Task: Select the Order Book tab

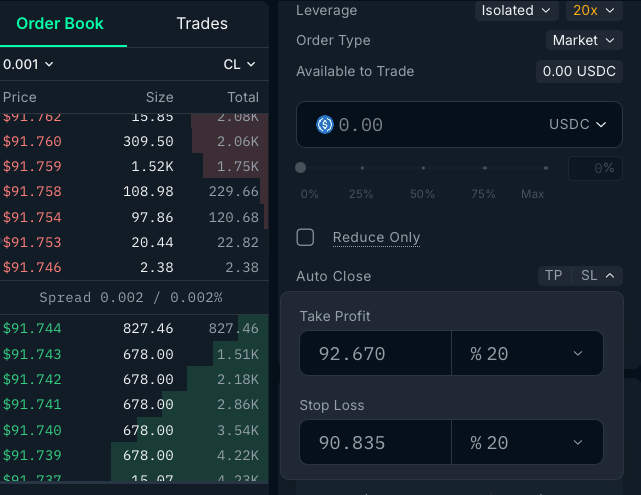Action: [x=60, y=24]
